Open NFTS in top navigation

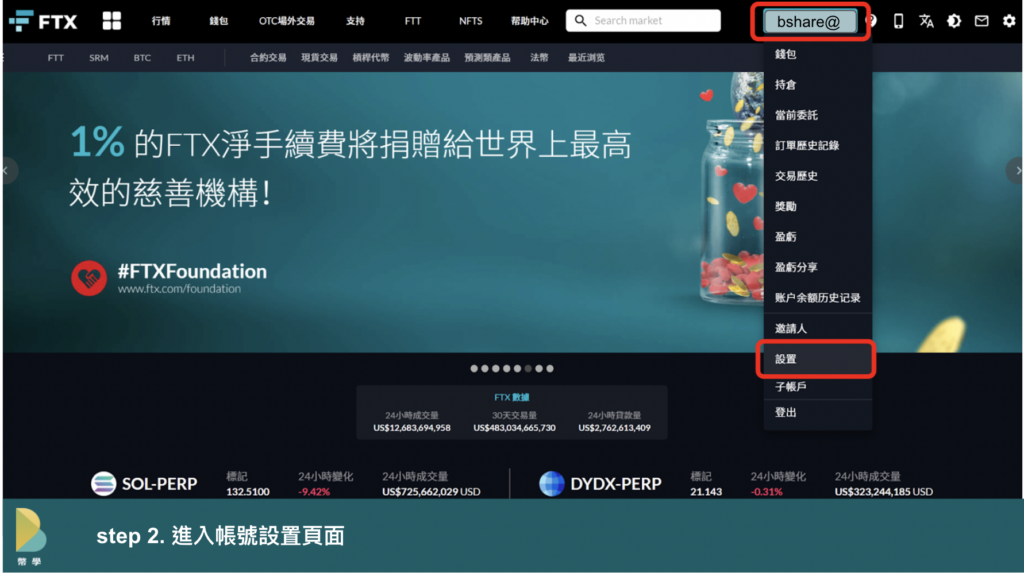point(470,21)
